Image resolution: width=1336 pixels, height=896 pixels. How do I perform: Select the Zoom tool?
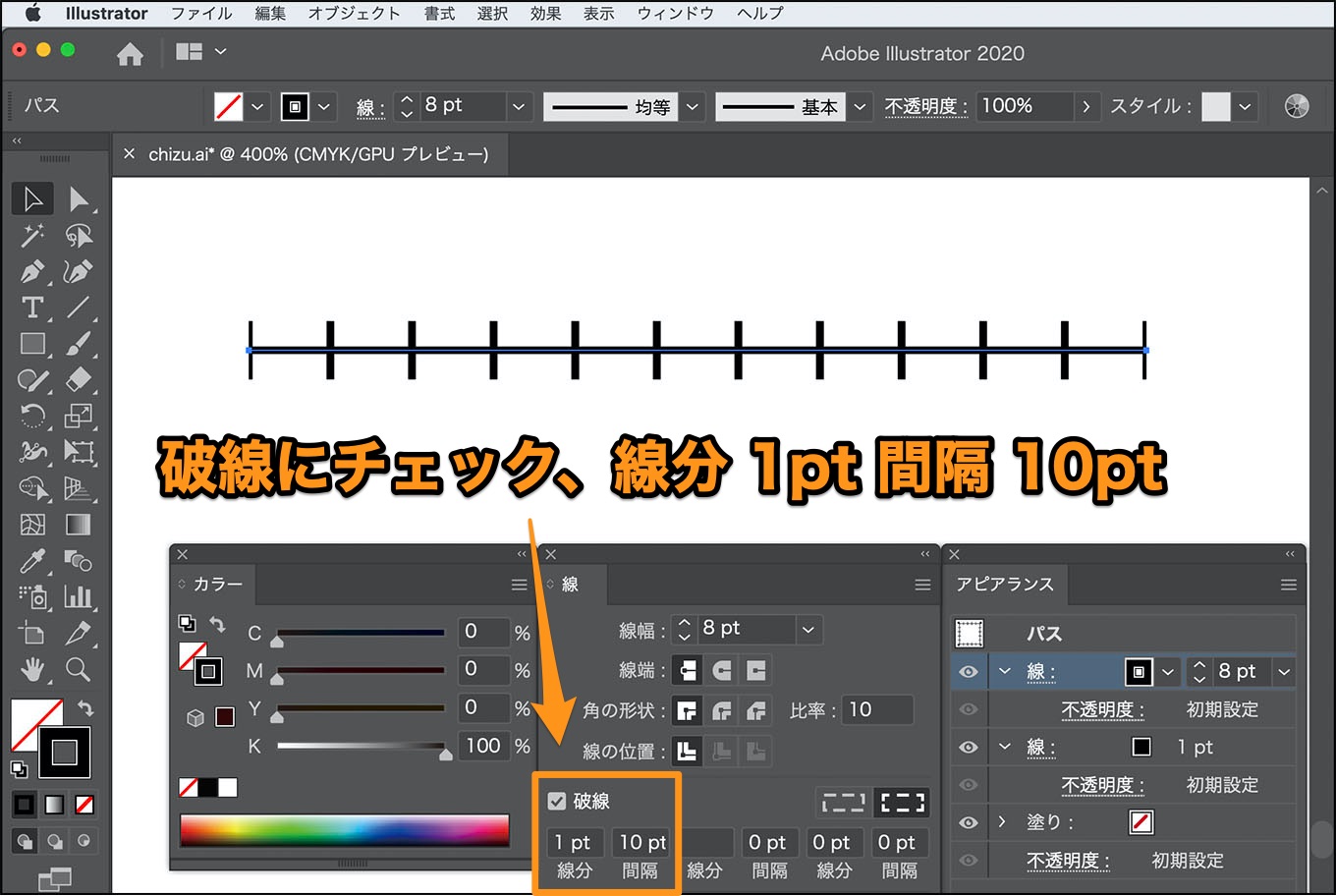(x=79, y=670)
